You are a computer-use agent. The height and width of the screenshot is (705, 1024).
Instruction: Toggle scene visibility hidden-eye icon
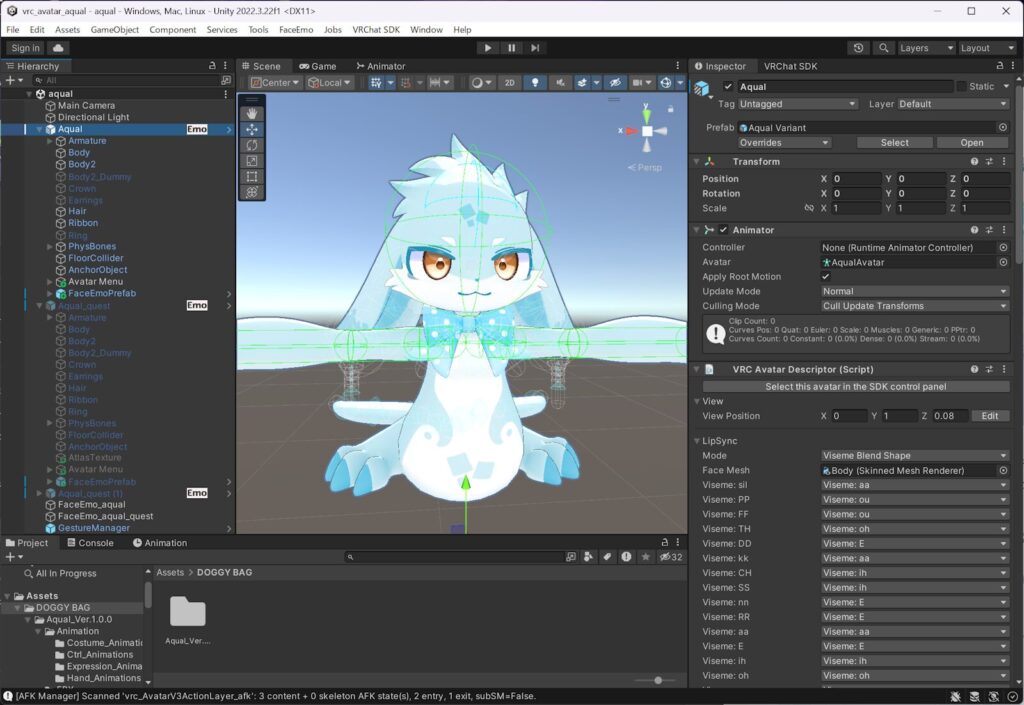coord(615,82)
